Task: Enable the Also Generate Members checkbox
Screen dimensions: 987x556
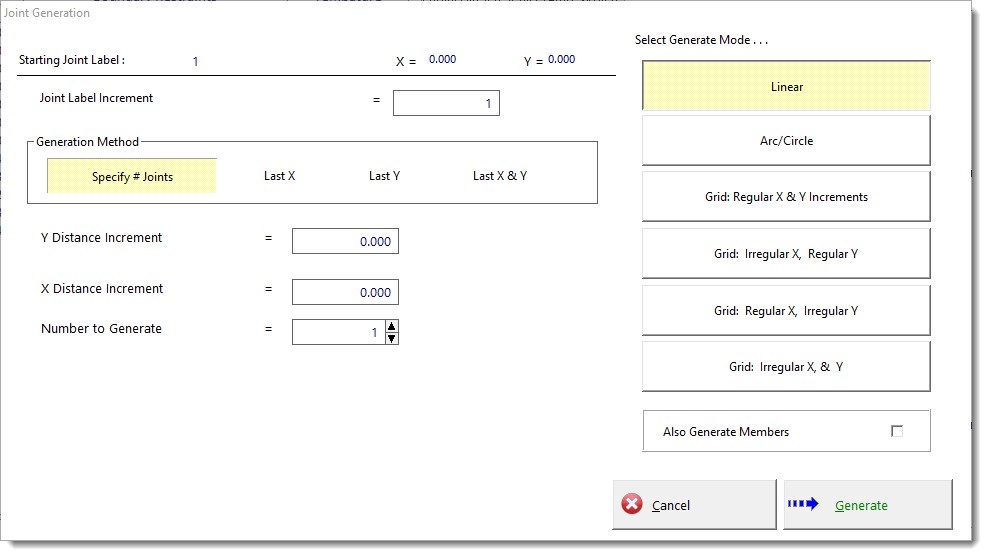Action: [896, 431]
